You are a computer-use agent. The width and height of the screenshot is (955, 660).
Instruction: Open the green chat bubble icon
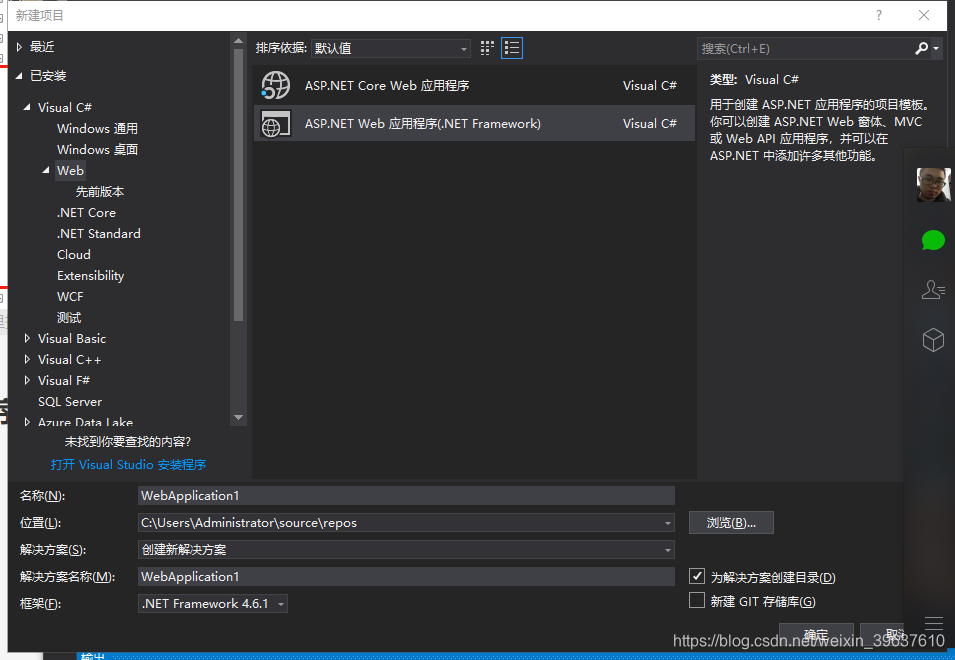coord(933,240)
